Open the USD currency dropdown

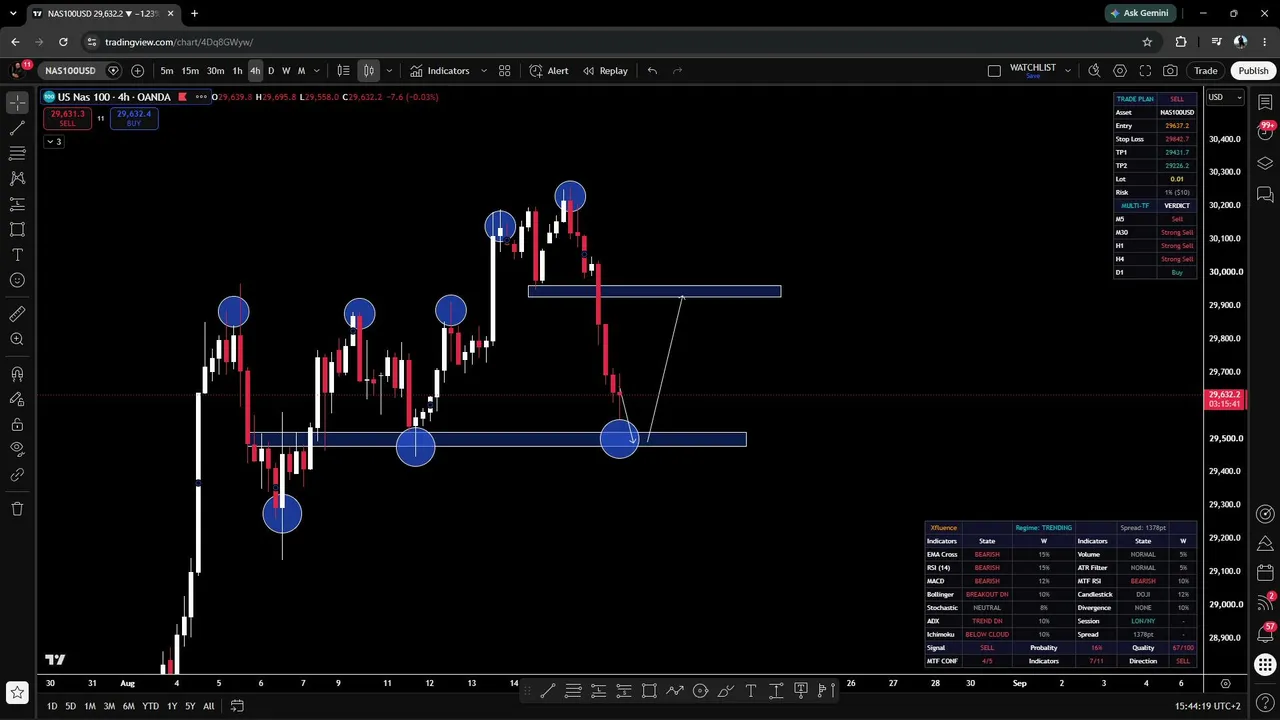click(x=1225, y=97)
